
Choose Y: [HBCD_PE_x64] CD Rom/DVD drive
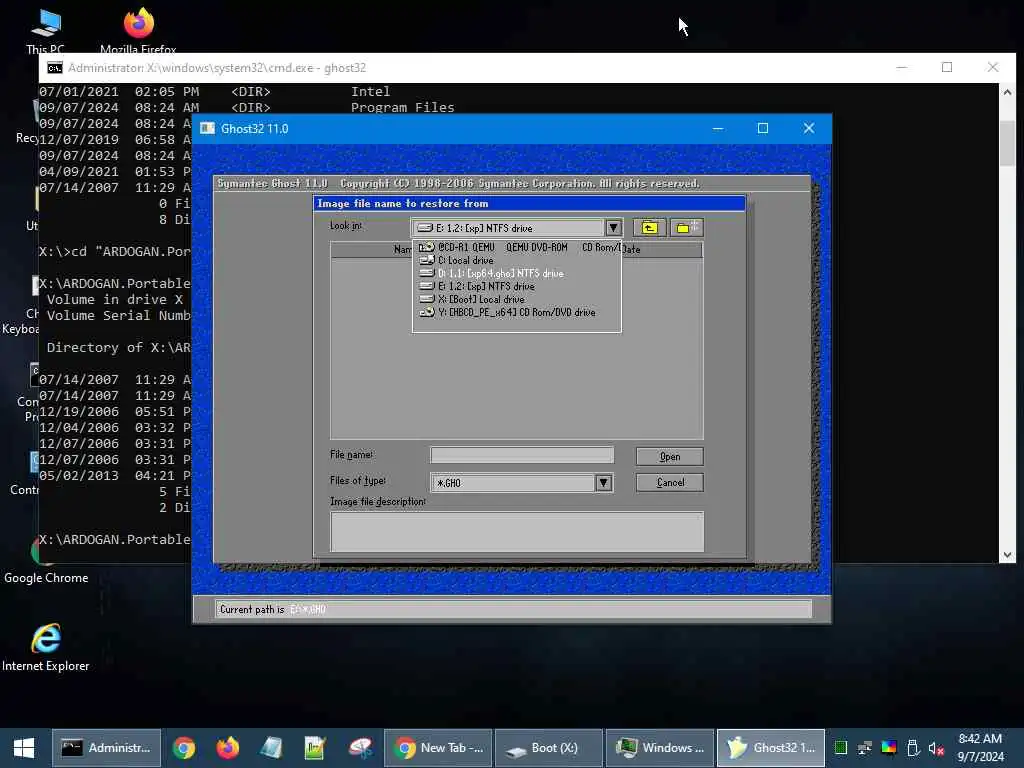(x=517, y=312)
